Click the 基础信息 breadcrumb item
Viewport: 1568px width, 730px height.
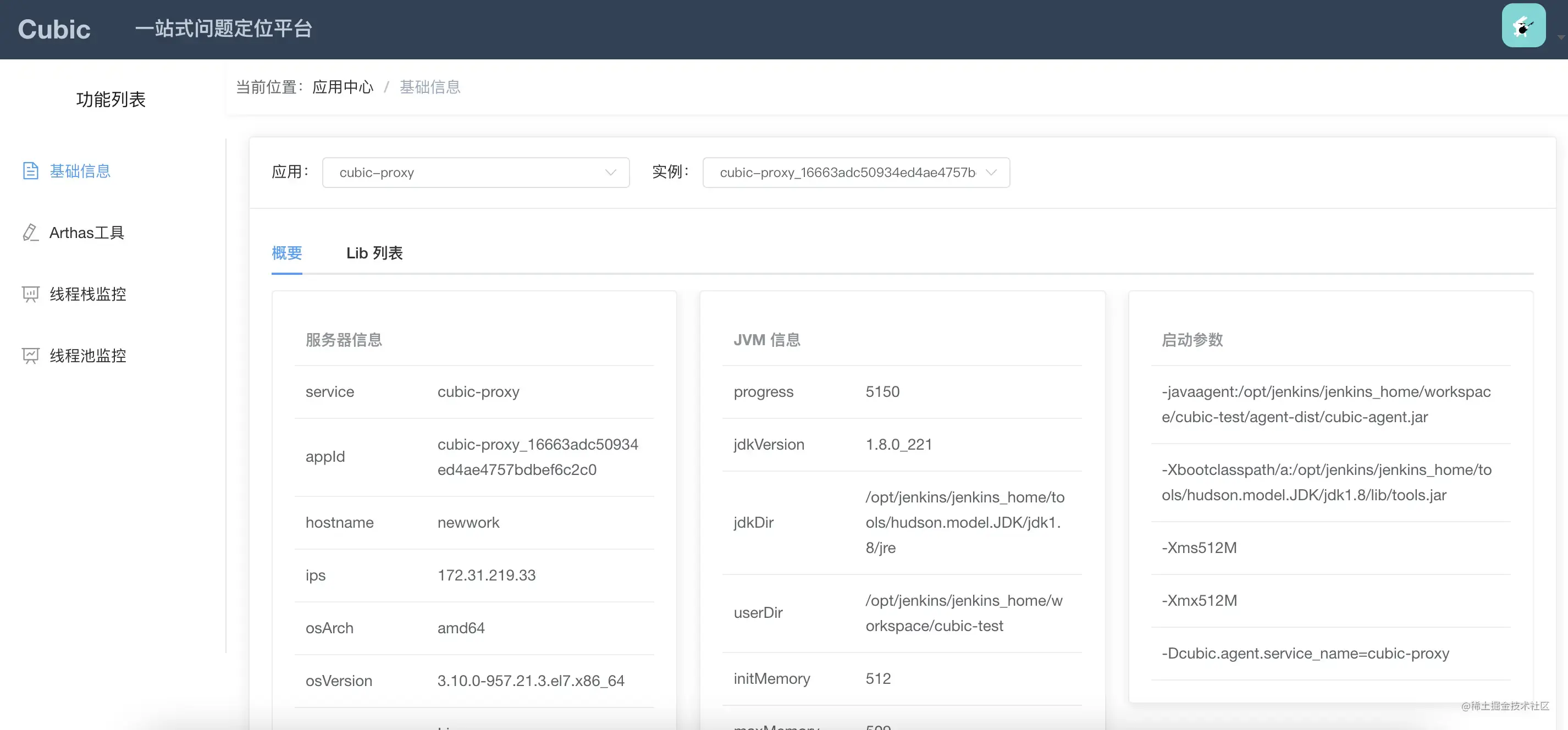coord(430,87)
